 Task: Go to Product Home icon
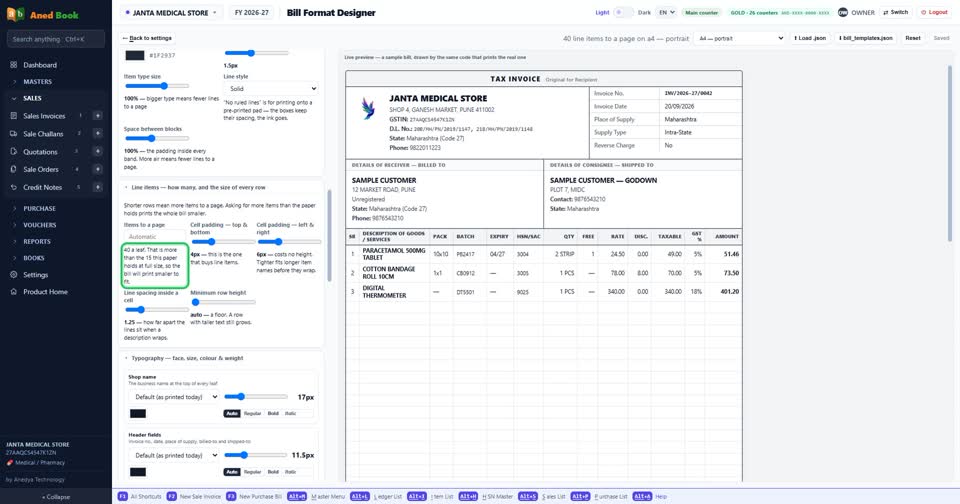[x=13, y=291]
